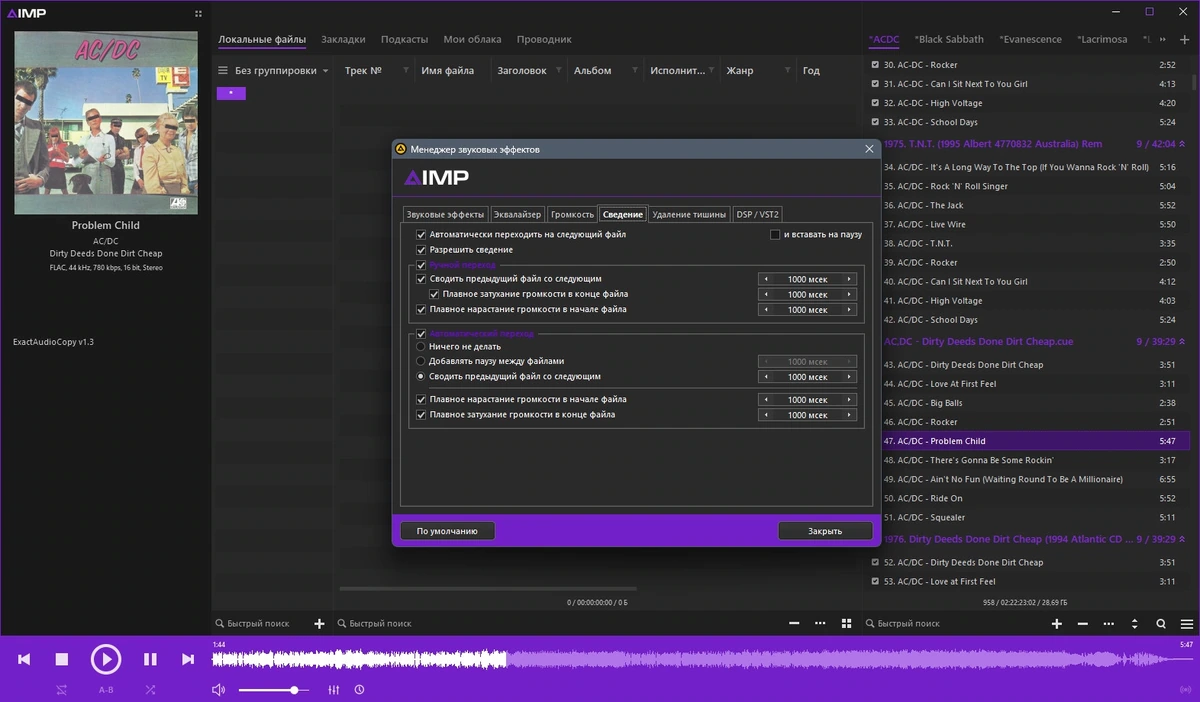The height and width of the screenshot is (702, 1200).
Task: Toggle shuffle mode icon
Action: point(150,690)
